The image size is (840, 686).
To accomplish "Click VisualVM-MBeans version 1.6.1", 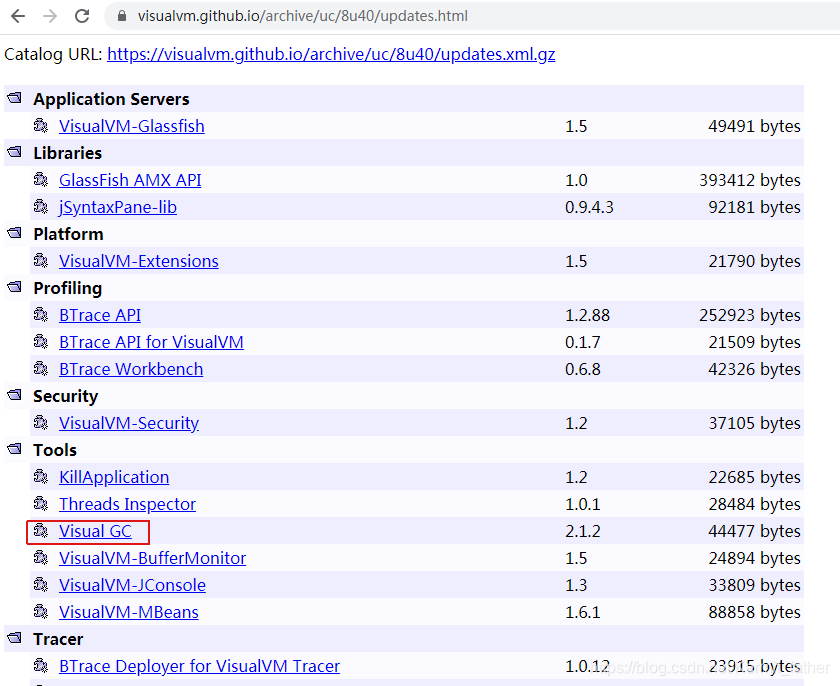I will [x=583, y=612].
